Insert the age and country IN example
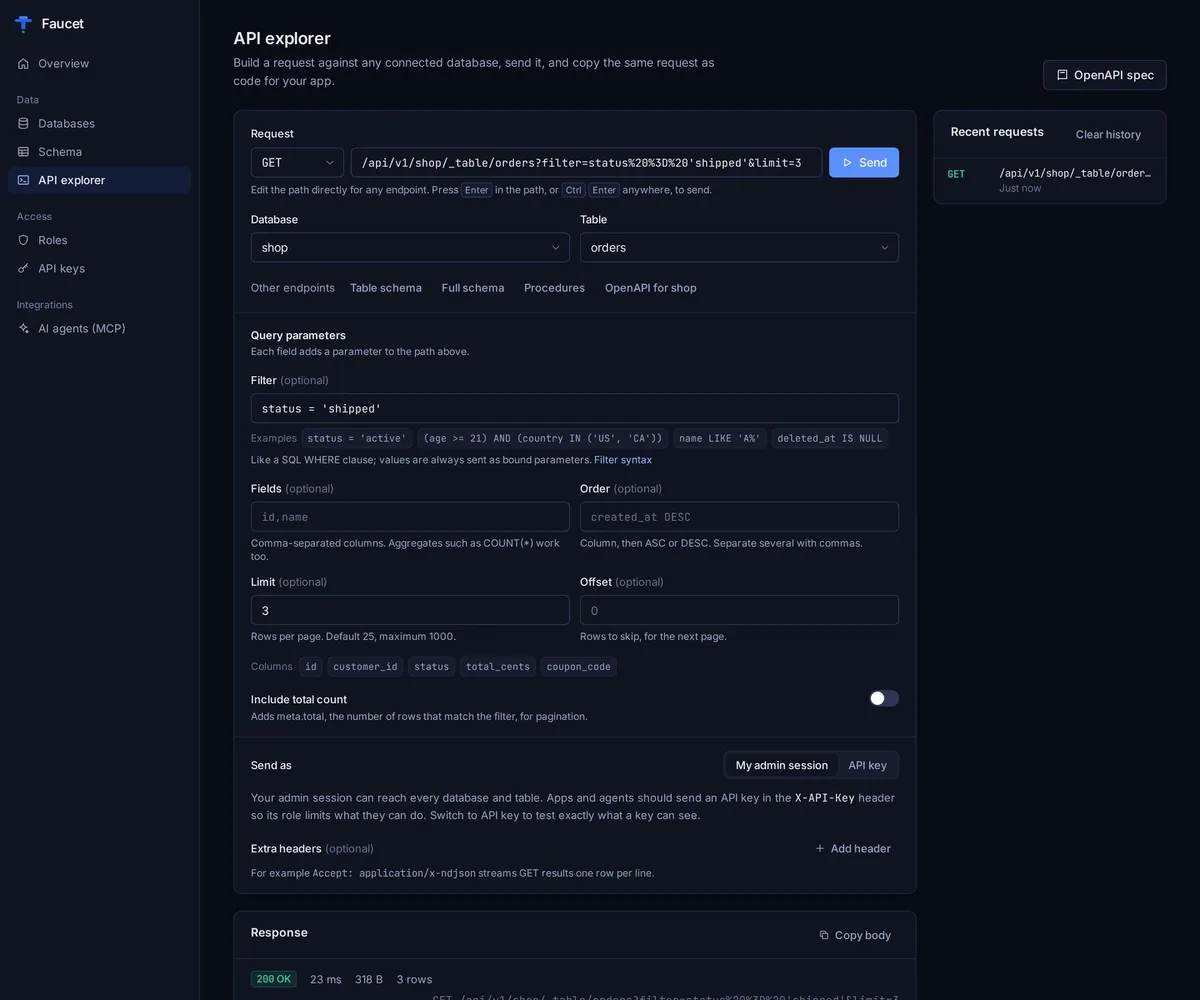The height and width of the screenshot is (1000, 1200). [543, 439]
